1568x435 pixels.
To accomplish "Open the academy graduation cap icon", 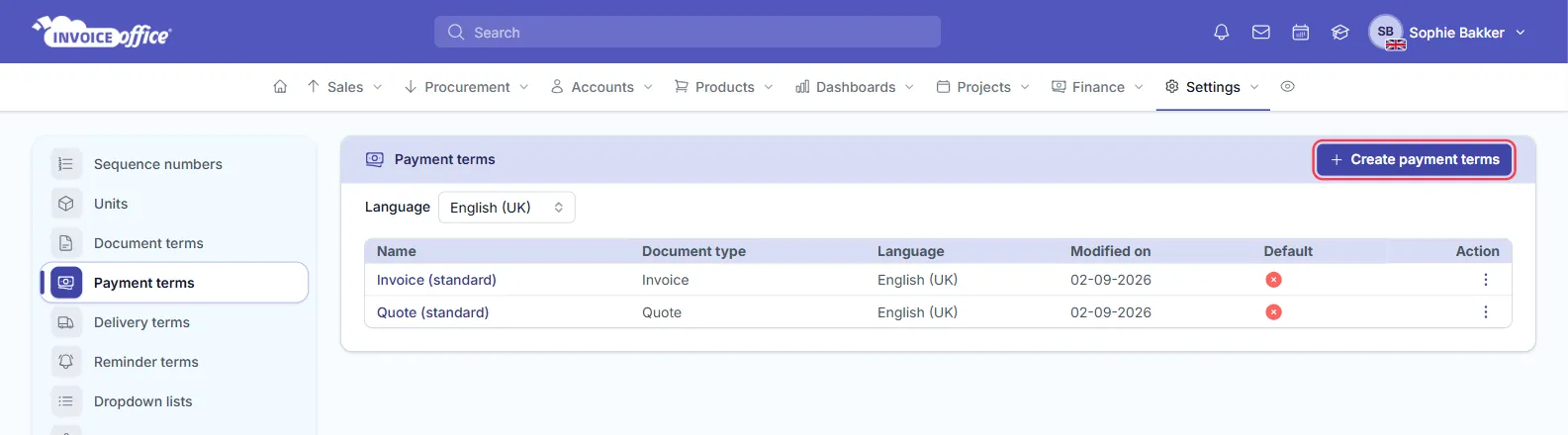I will click(1340, 33).
